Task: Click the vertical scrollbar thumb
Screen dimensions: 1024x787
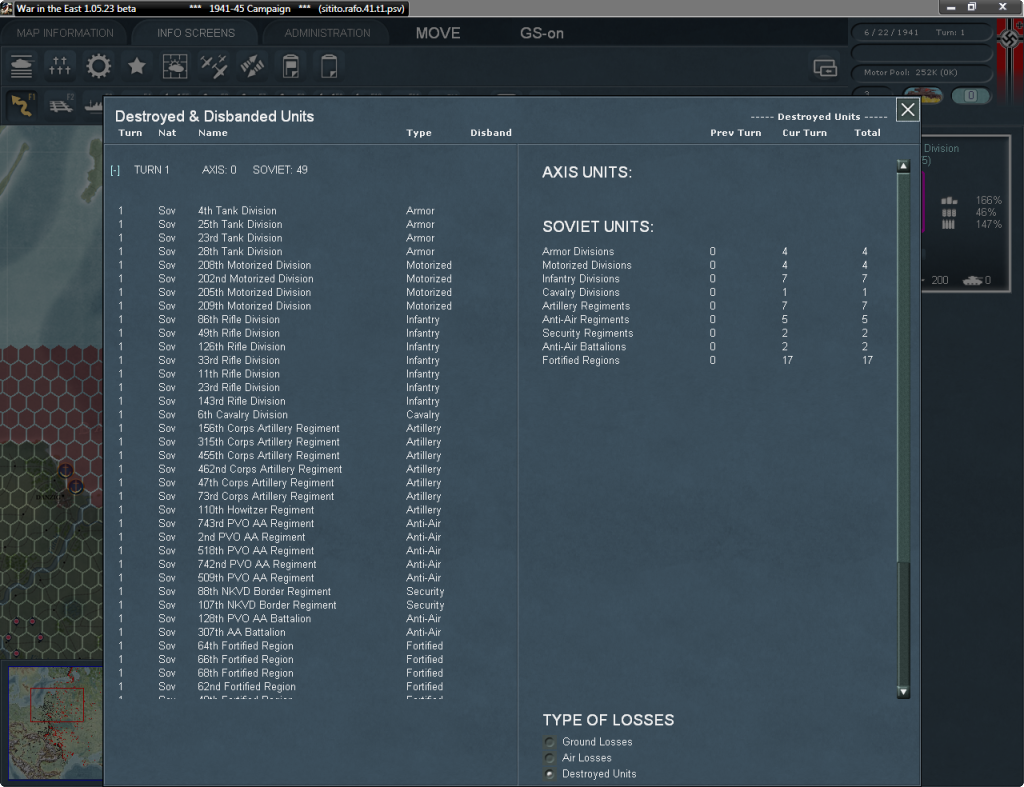Action: click(x=903, y=366)
